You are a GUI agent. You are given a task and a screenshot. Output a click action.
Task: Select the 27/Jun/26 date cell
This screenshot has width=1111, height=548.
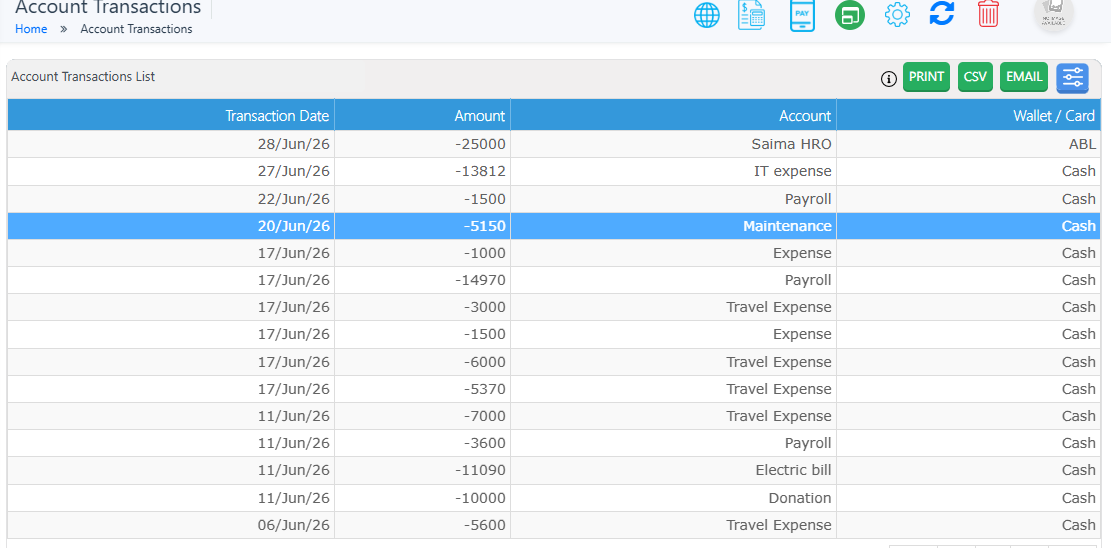[171, 172]
